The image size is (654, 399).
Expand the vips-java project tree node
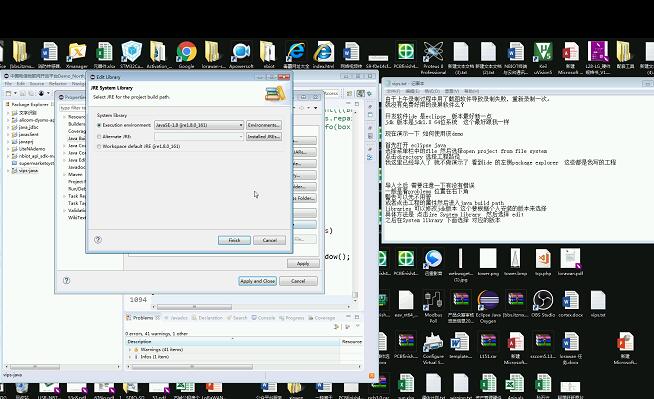(8, 171)
